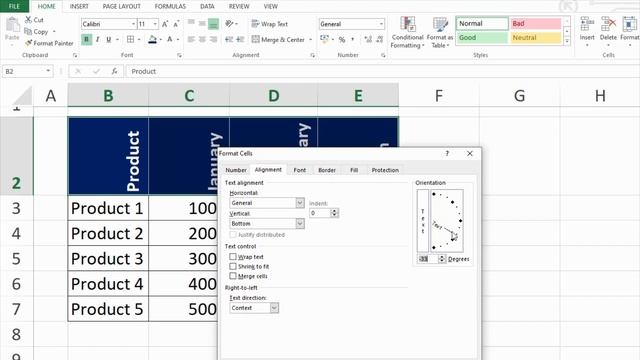Viewport: 640px width, 360px height.
Task: Click the Increase Indent icon
Action: pos(240,39)
